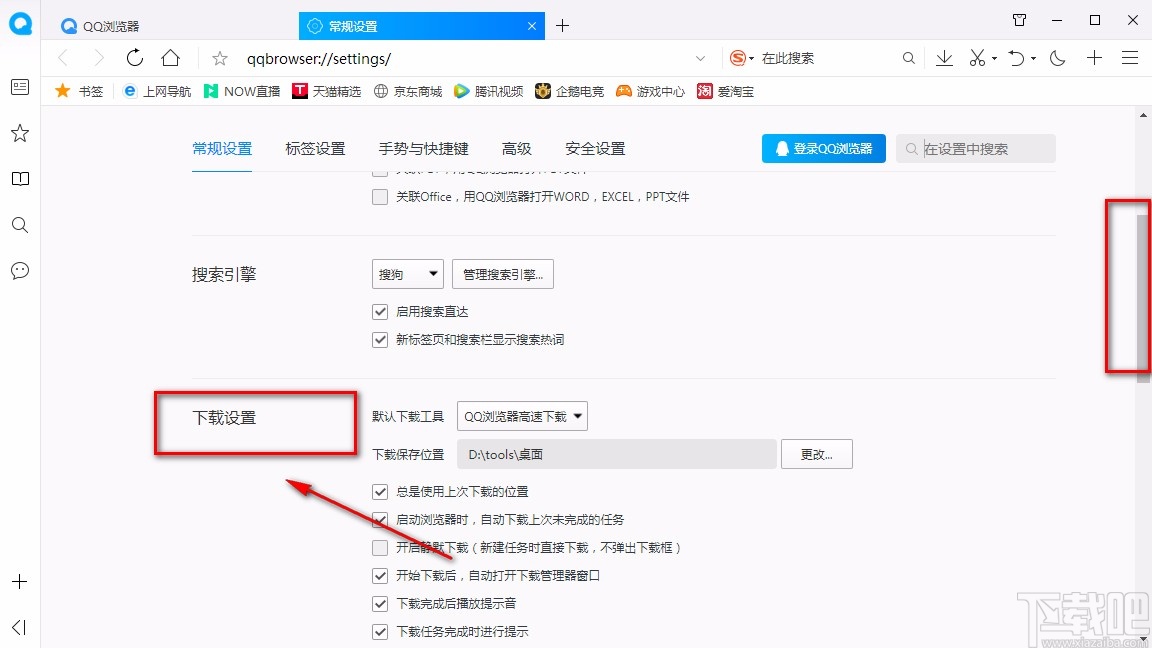Open the default download tool dropdown
The image size is (1152, 648).
[522, 415]
